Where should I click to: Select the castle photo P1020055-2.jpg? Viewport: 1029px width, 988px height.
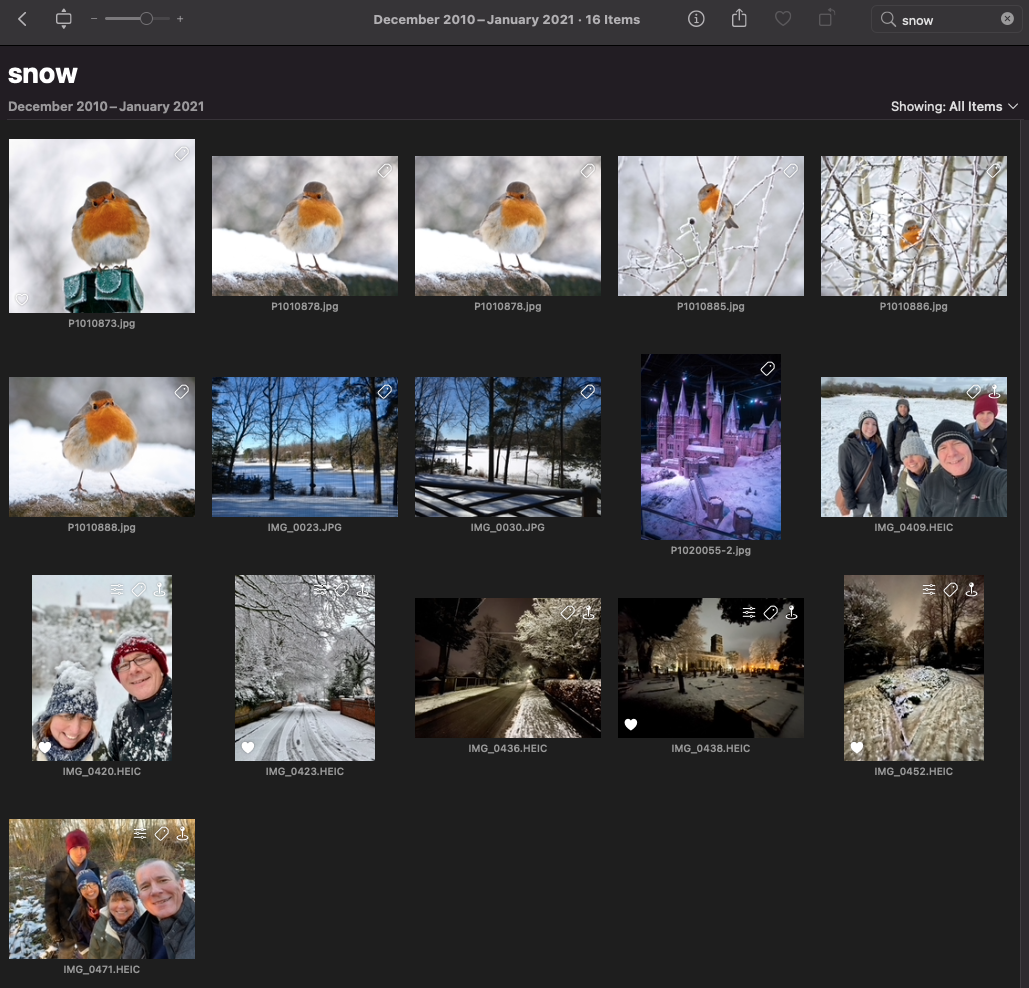711,446
